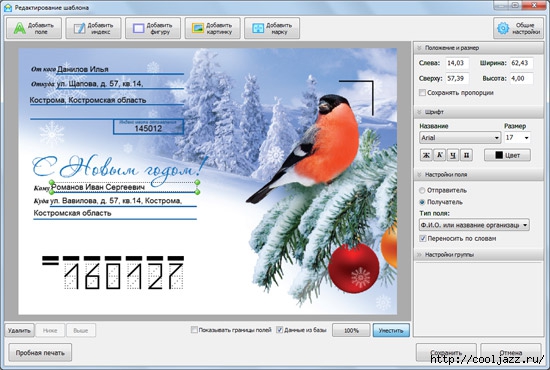Toggle strikethrough font style button

tap(466, 155)
